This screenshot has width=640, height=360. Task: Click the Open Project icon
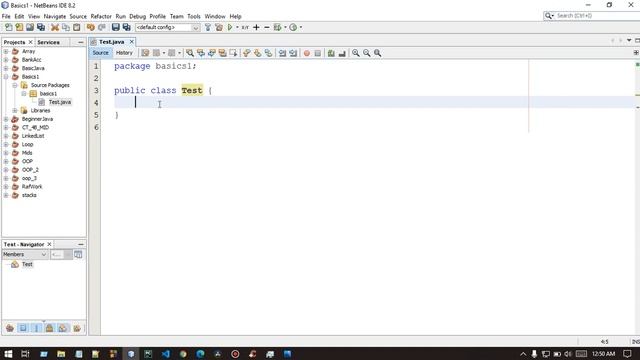click(x=30, y=27)
